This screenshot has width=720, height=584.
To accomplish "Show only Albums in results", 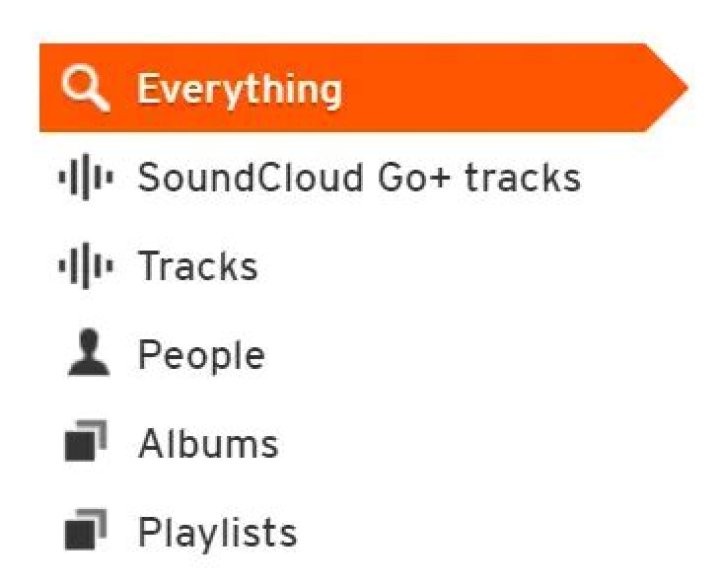I will coord(207,444).
